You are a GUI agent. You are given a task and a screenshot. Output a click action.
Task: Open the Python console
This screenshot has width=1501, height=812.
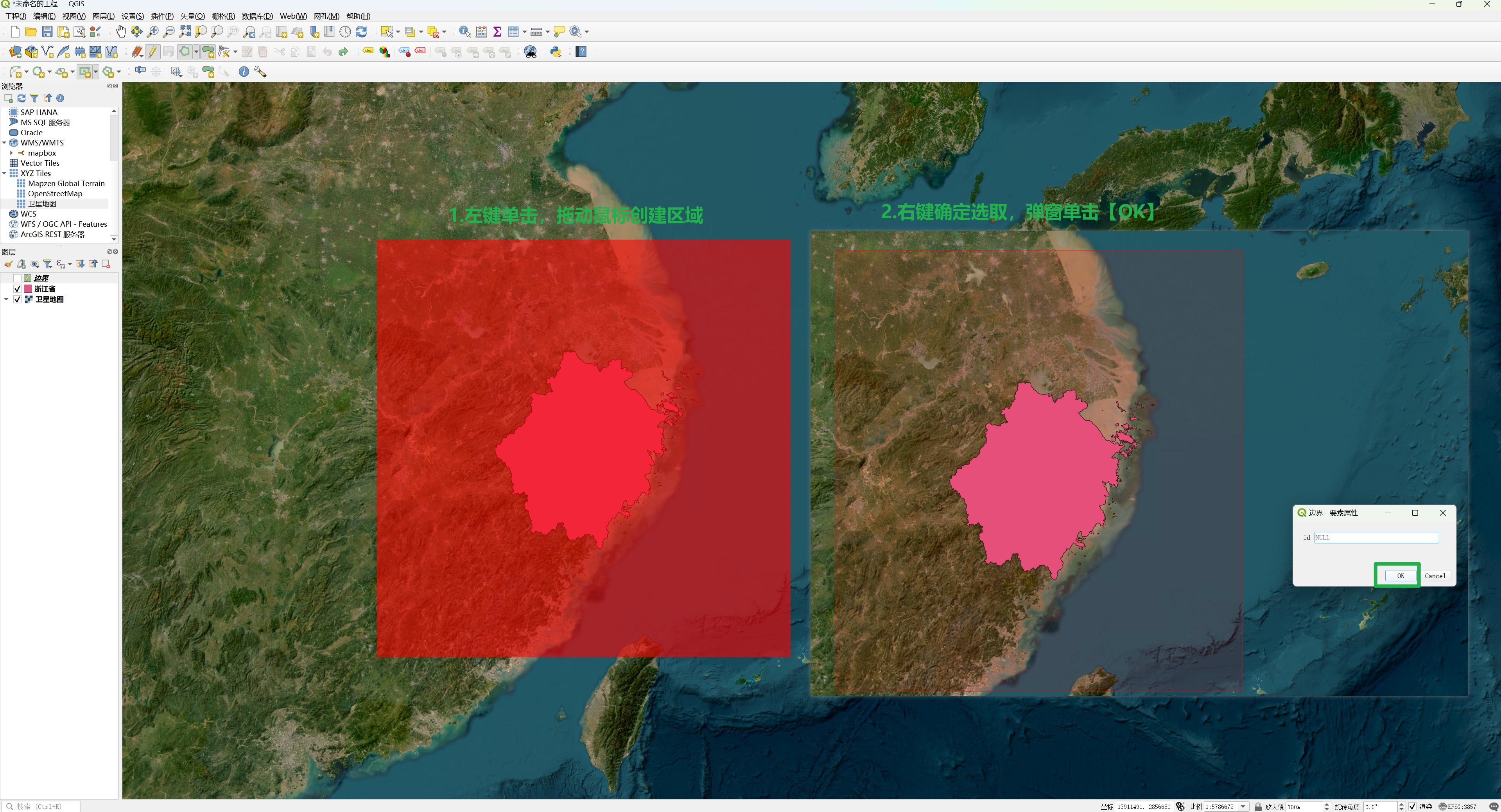[x=555, y=52]
